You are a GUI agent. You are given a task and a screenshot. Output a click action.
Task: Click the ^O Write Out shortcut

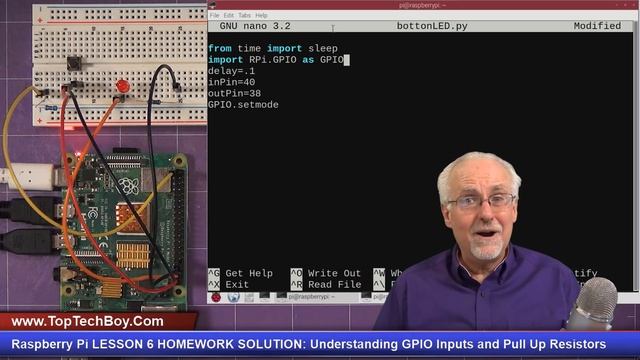click(x=326, y=273)
